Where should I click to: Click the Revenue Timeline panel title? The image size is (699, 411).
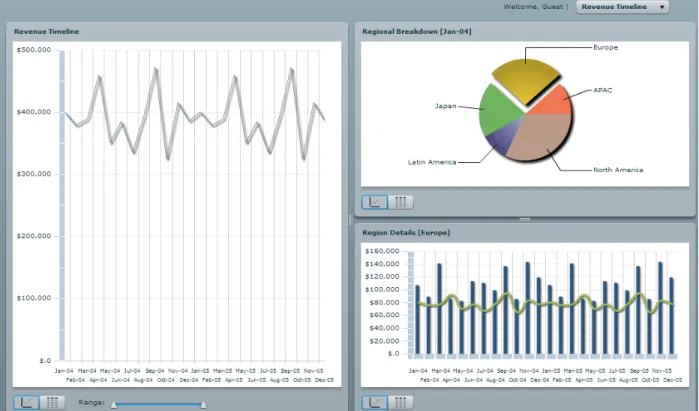[46, 32]
